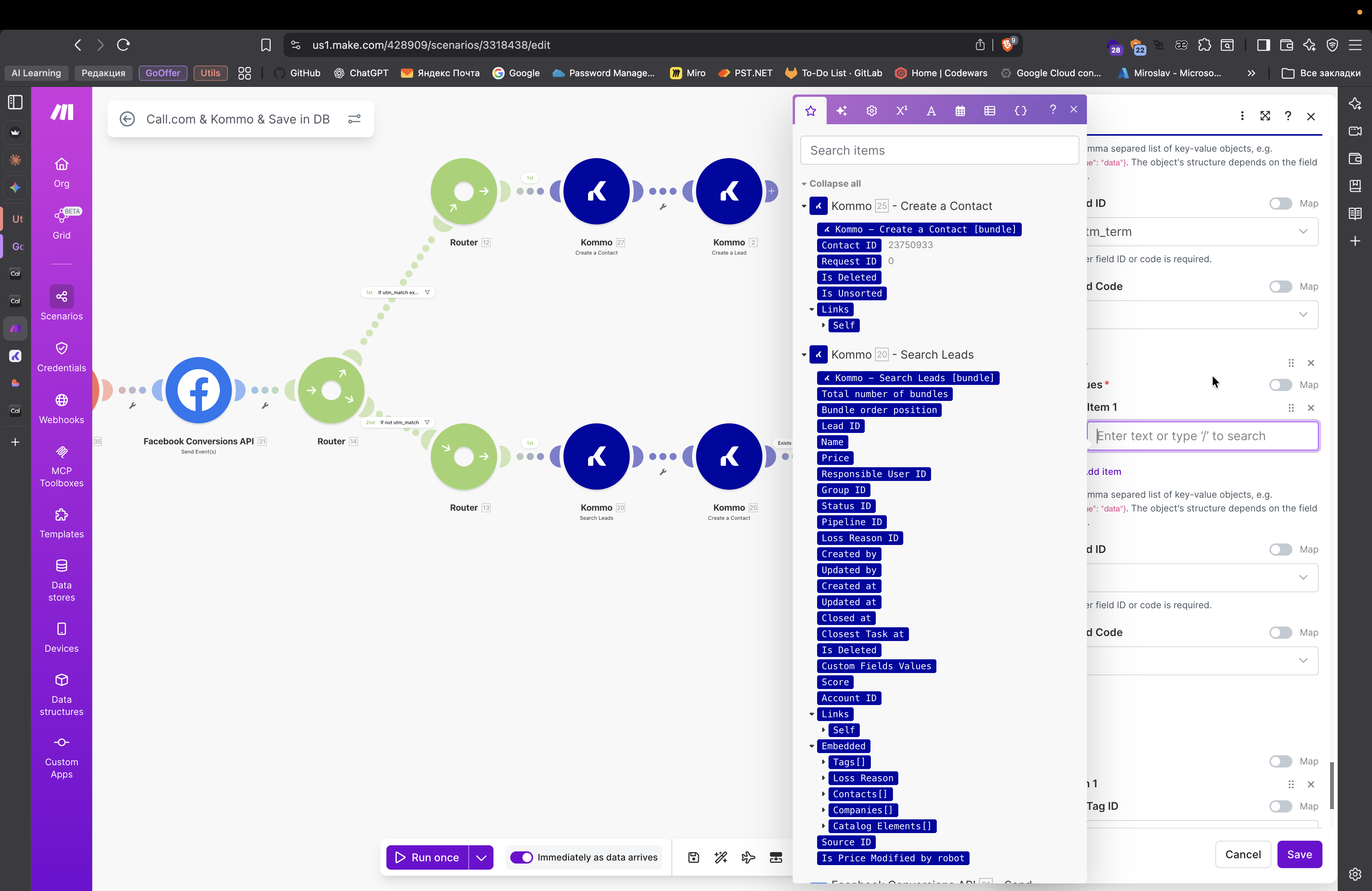Image resolution: width=1372 pixels, height=891 pixels.
Task: Enable Map toggle for Tag ID
Action: pos(1280,806)
